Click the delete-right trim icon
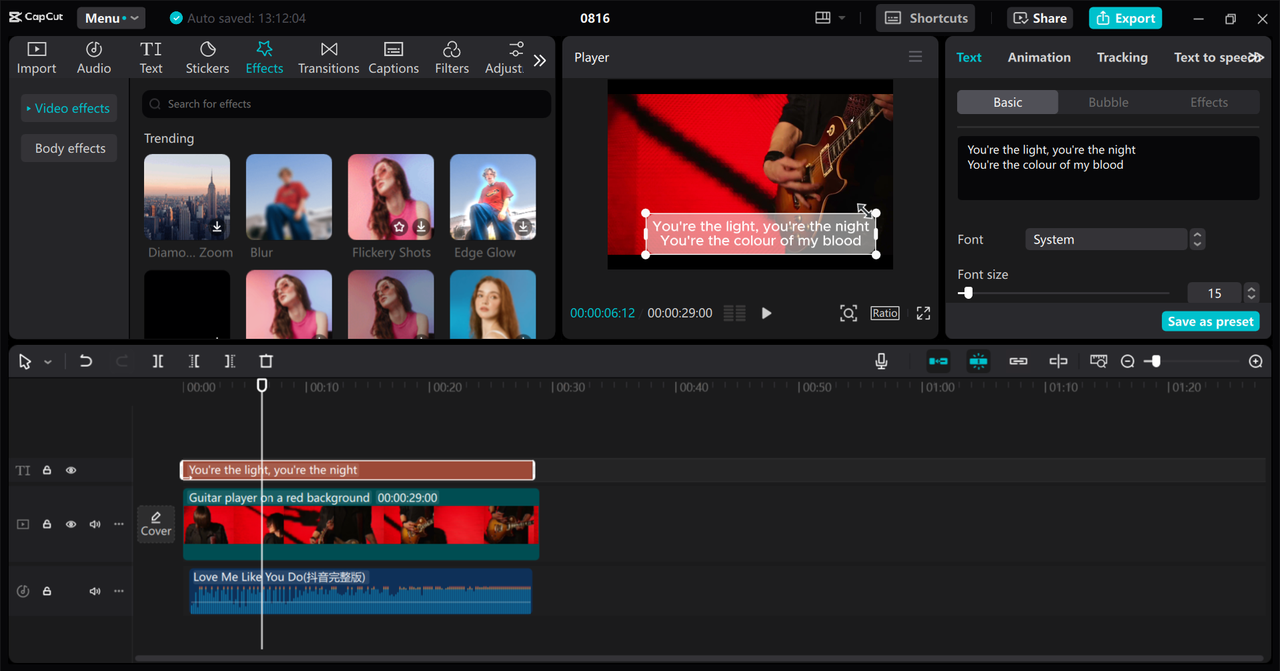The image size is (1280, 671). 230,361
